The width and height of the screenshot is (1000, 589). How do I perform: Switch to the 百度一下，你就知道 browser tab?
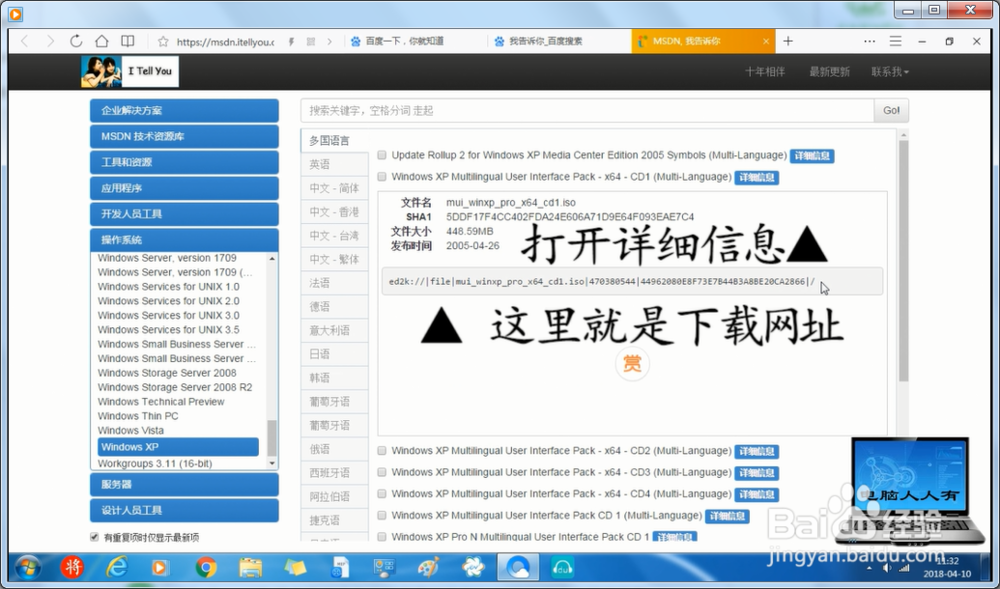click(417, 41)
